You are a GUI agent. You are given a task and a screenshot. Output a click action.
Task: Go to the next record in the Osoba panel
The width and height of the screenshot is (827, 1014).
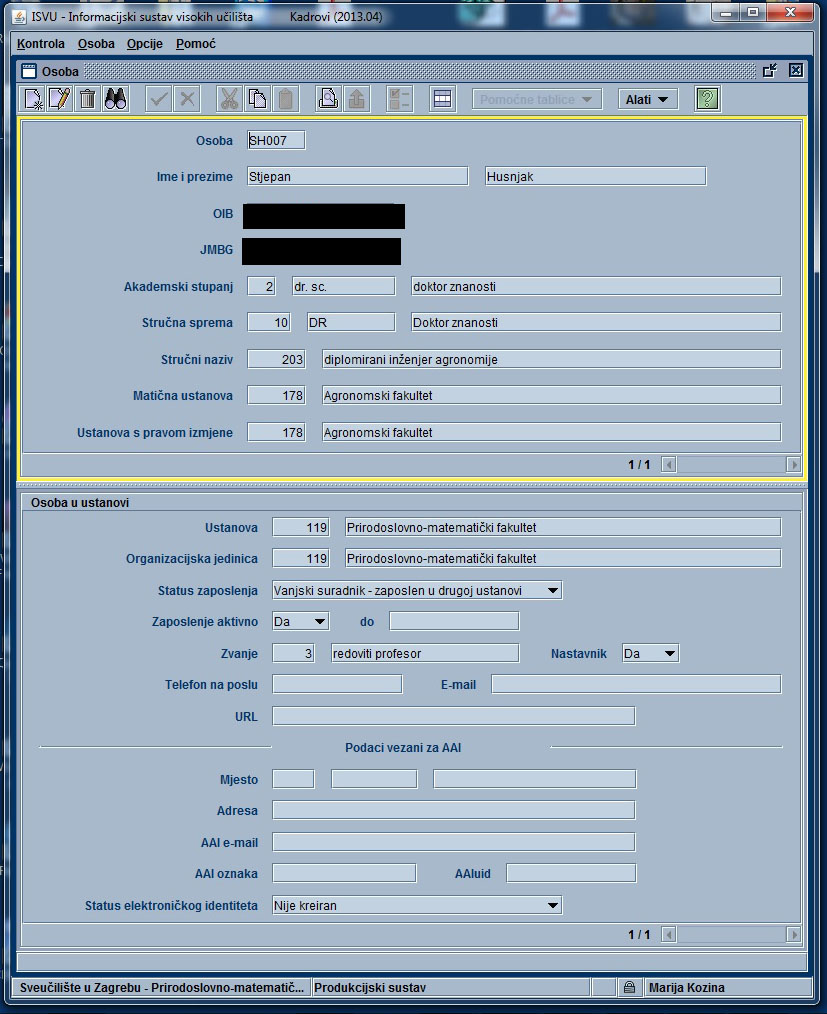793,464
